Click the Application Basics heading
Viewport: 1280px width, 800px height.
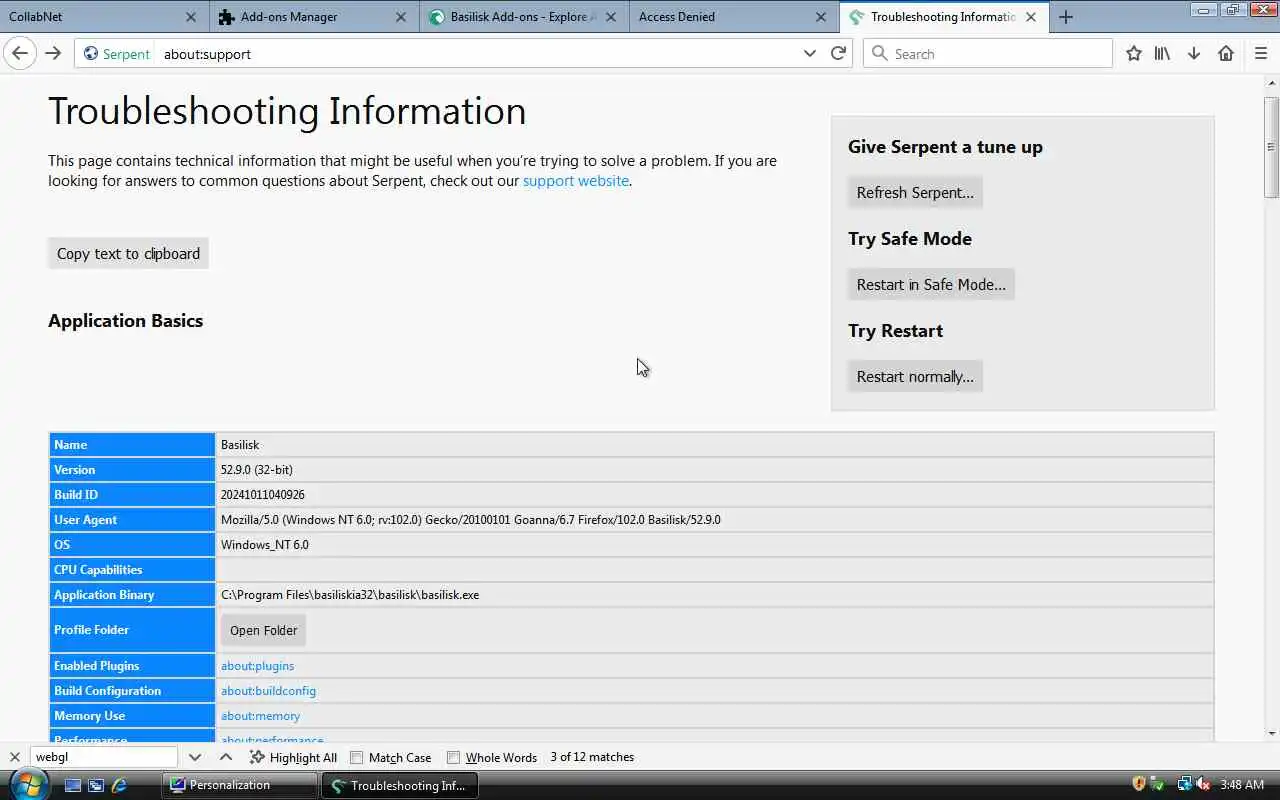click(125, 321)
